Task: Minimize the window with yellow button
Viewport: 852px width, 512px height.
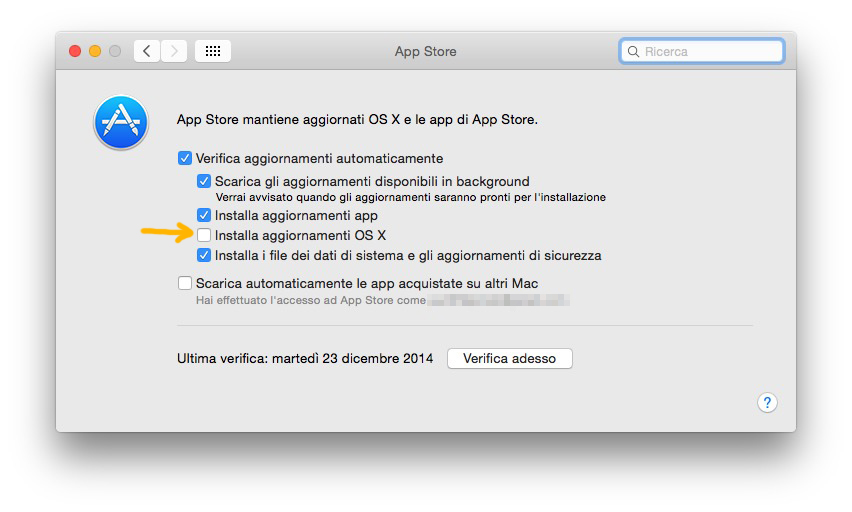Action: click(x=95, y=51)
